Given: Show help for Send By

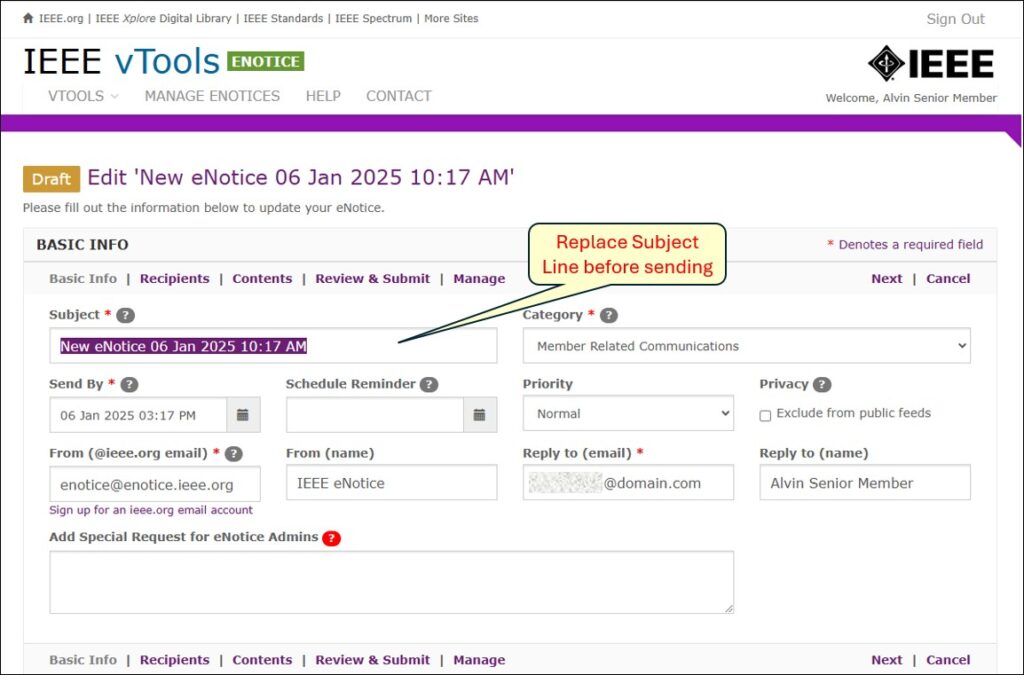Looking at the screenshot, I should tap(129, 385).
